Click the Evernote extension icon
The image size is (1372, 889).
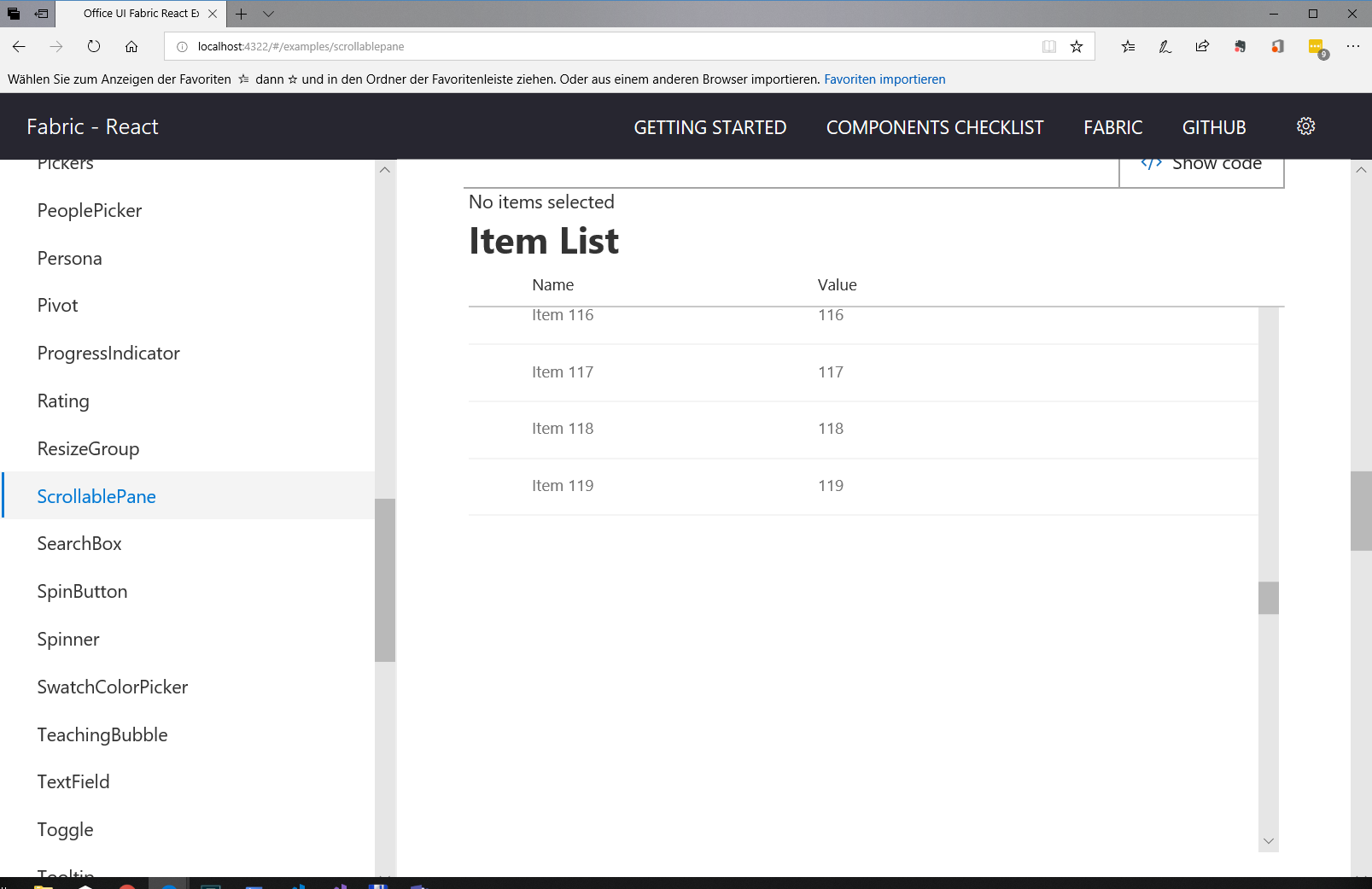coord(1240,46)
